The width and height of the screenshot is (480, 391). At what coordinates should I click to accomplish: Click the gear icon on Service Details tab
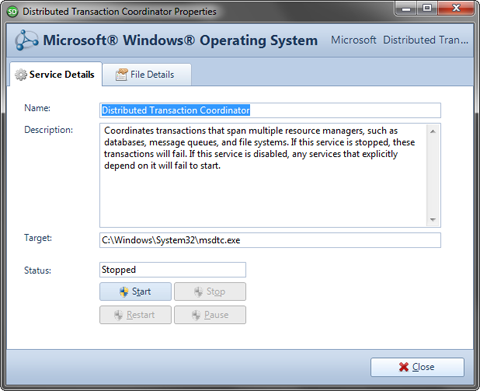point(21,75)
